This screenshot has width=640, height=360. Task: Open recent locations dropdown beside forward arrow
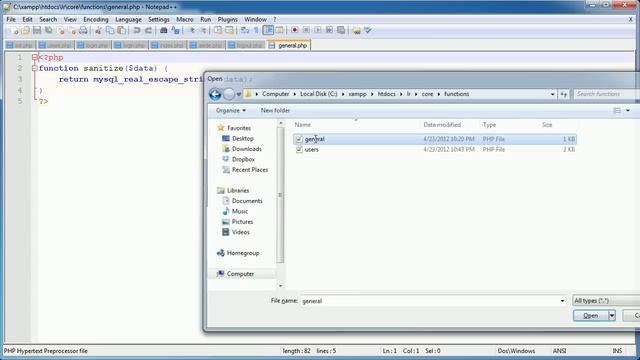(x=239, y=94)
